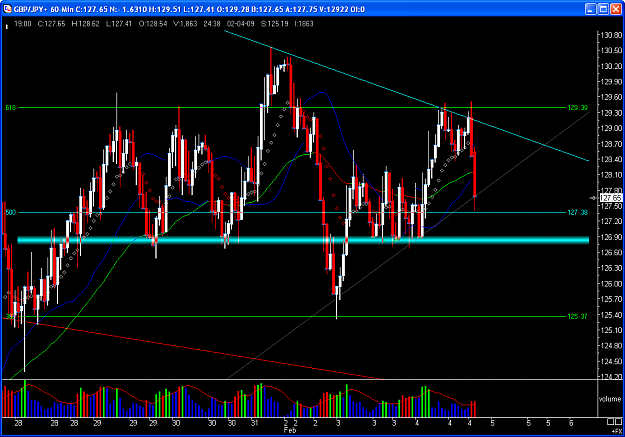Click 124.20 on the price scale
Viewport: 625px width, 437px height.
611,377
